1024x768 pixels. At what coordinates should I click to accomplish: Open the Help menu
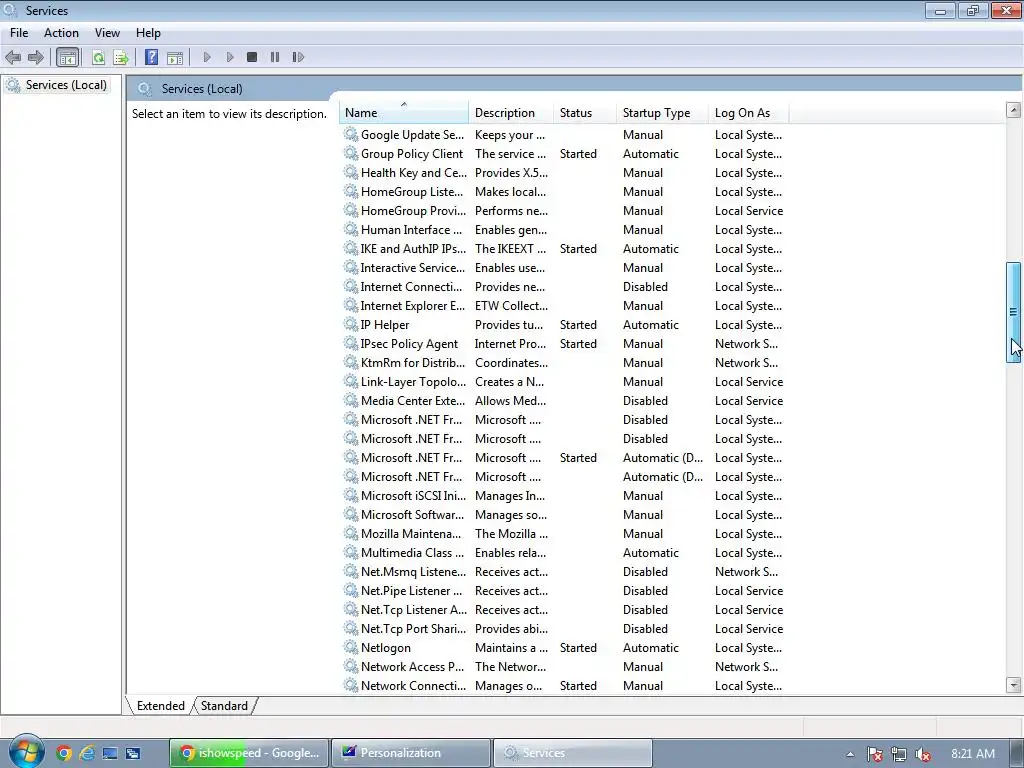pyautogui.click(x=148, y=33)
